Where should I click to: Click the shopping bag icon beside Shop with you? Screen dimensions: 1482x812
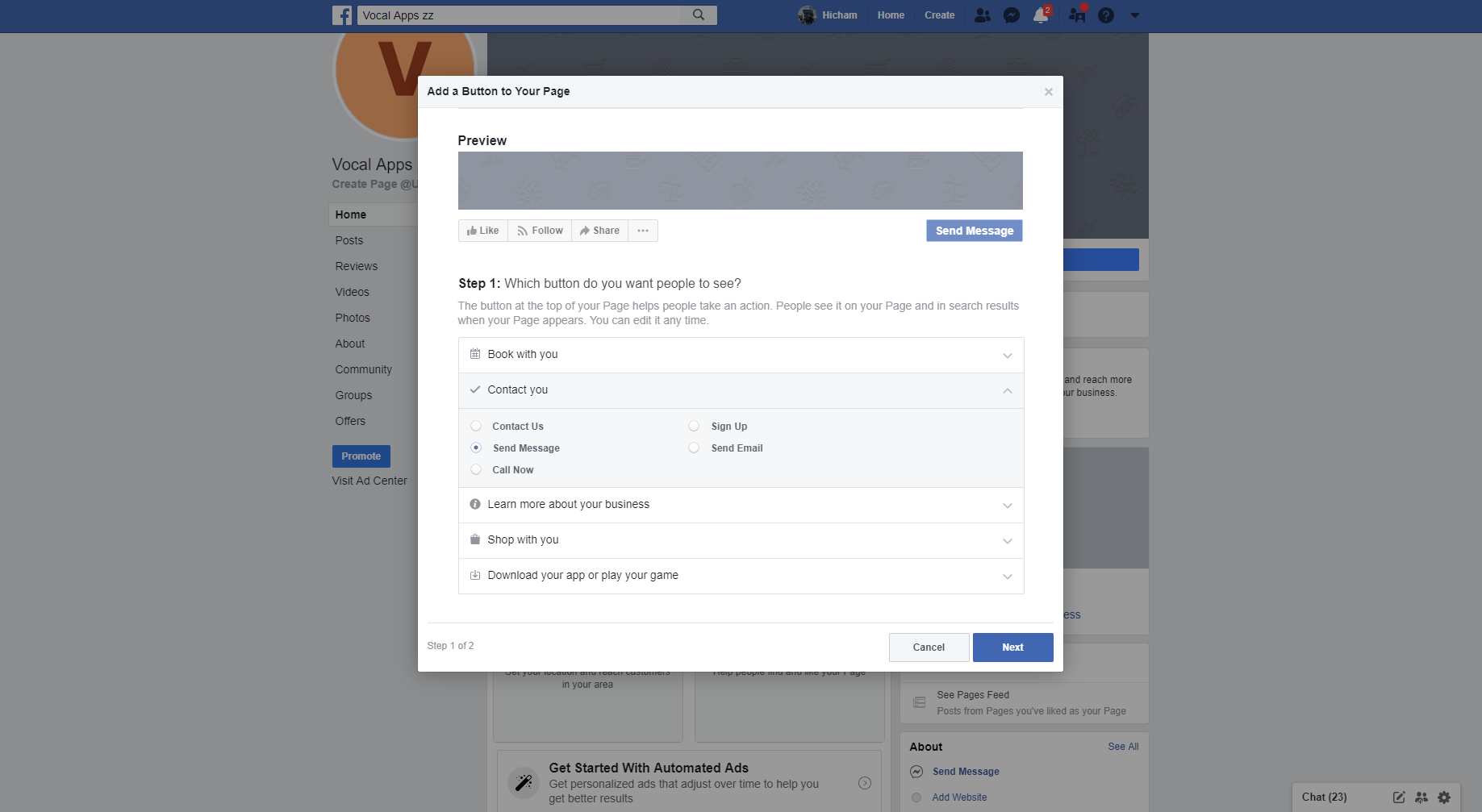tap(475, 539)
